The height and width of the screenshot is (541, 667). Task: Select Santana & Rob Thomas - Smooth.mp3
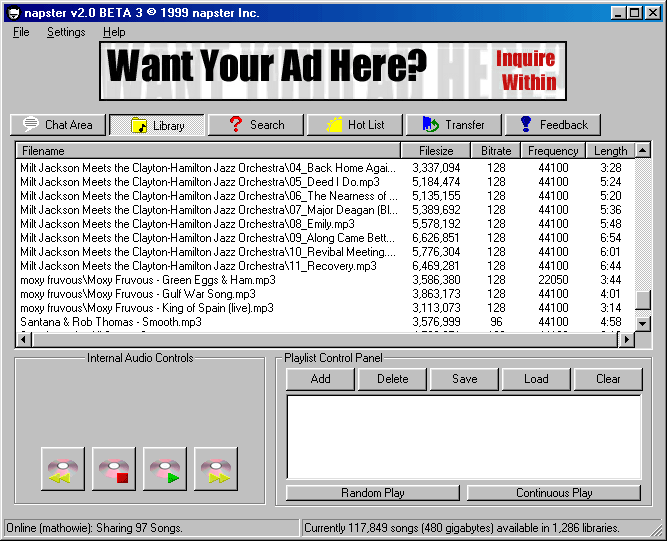click(325, 322)
